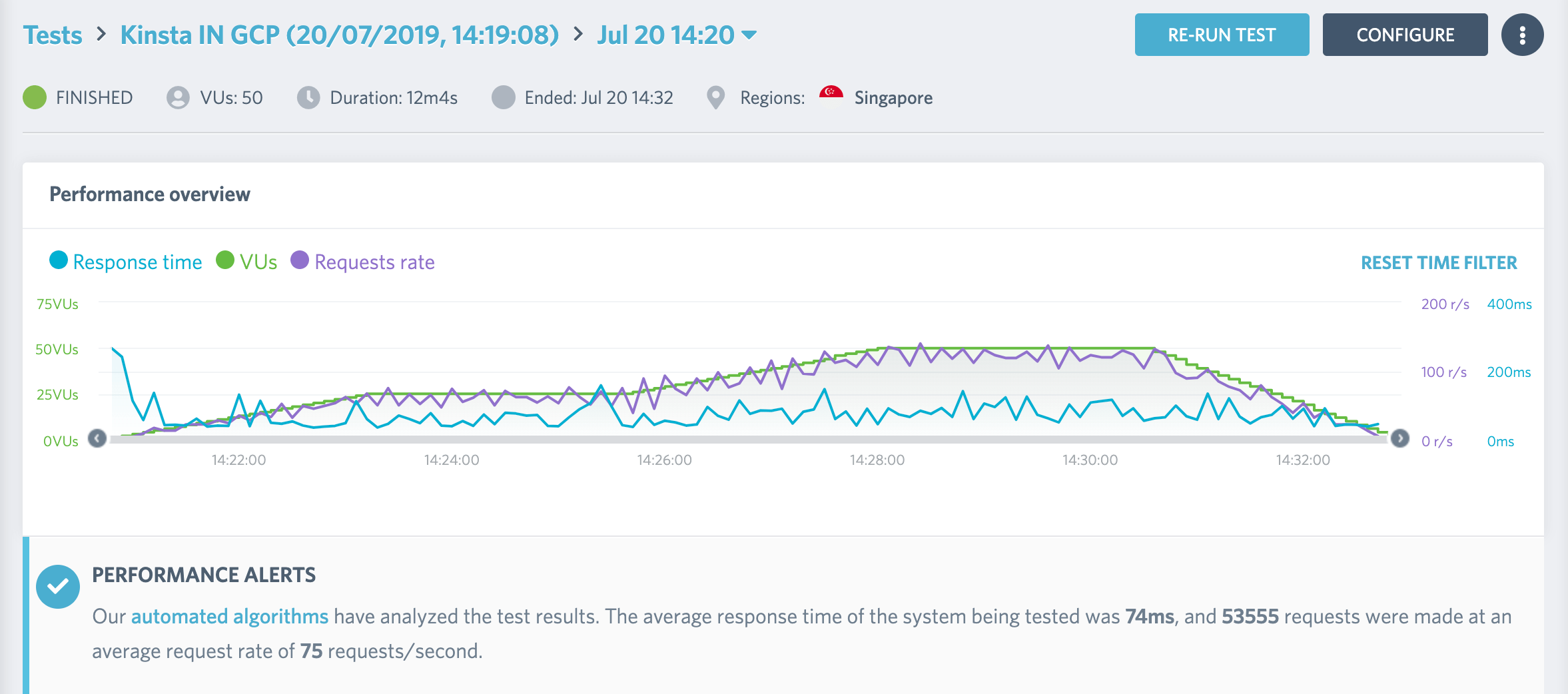1568x694 pixels.
Task: Click the '53555' requests count value
Action: [x=1250, y=616]
